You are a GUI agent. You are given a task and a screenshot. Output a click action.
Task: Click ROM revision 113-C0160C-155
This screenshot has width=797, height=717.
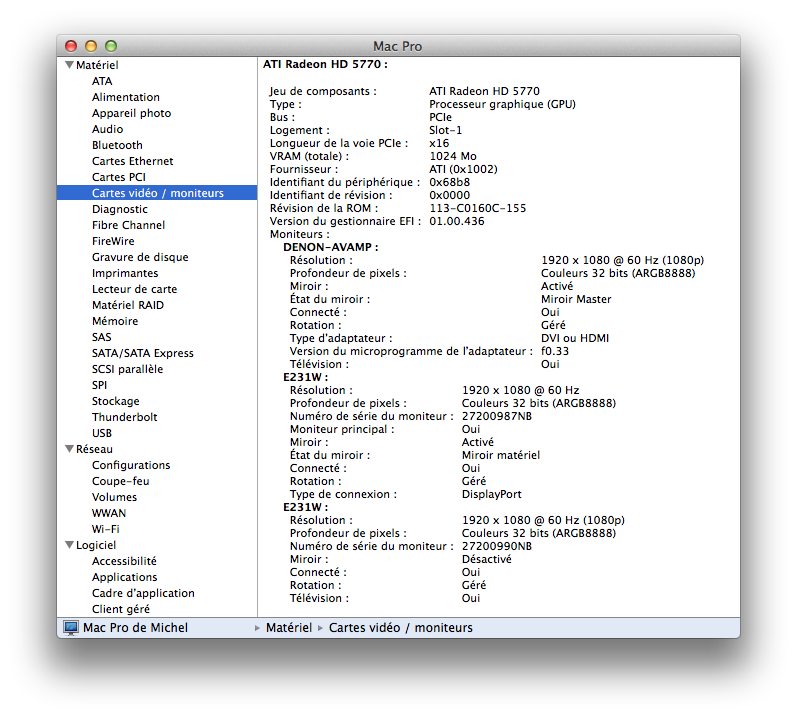point(478,208)
